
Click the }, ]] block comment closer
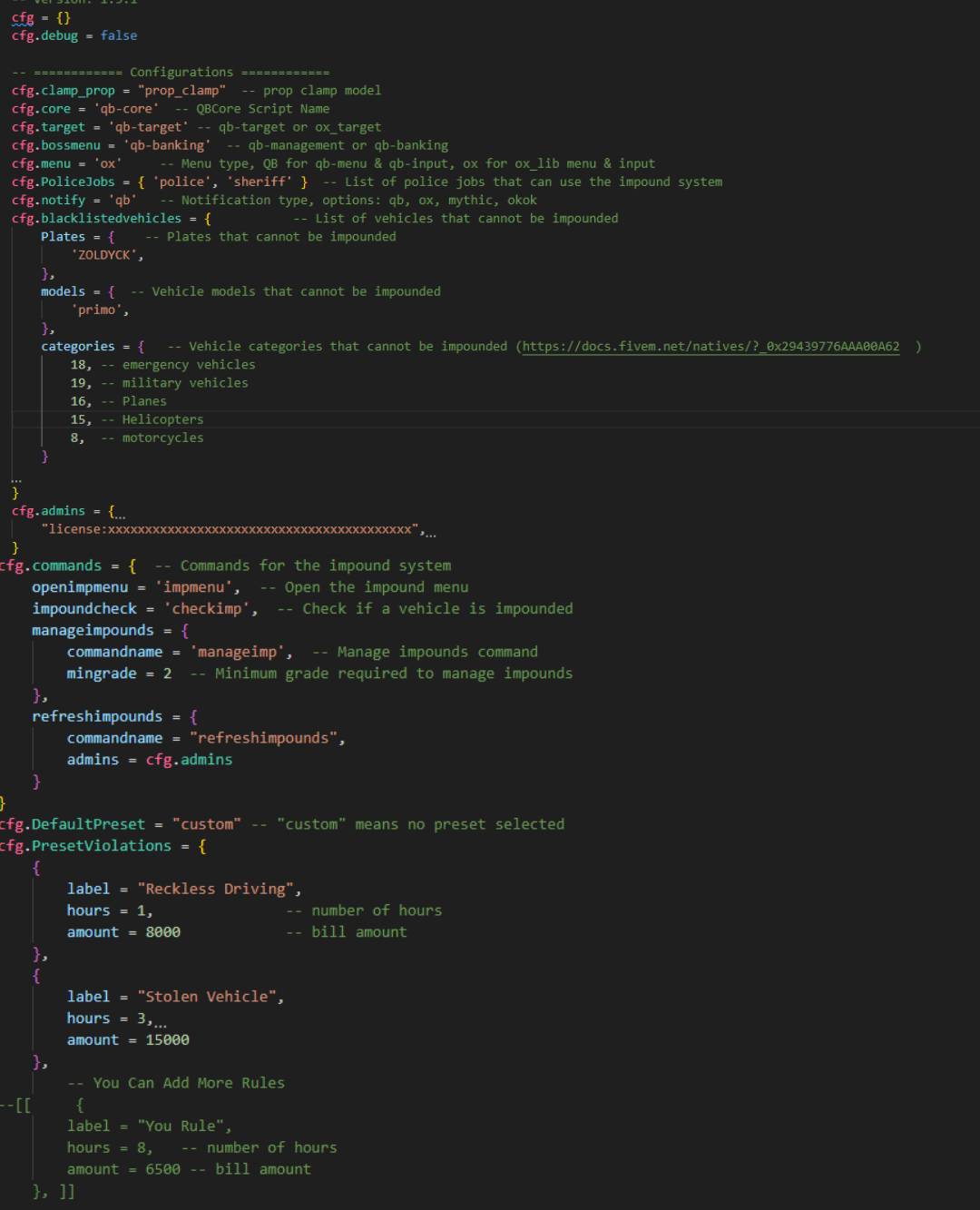pyautogui.click(x=54, y=1191)
